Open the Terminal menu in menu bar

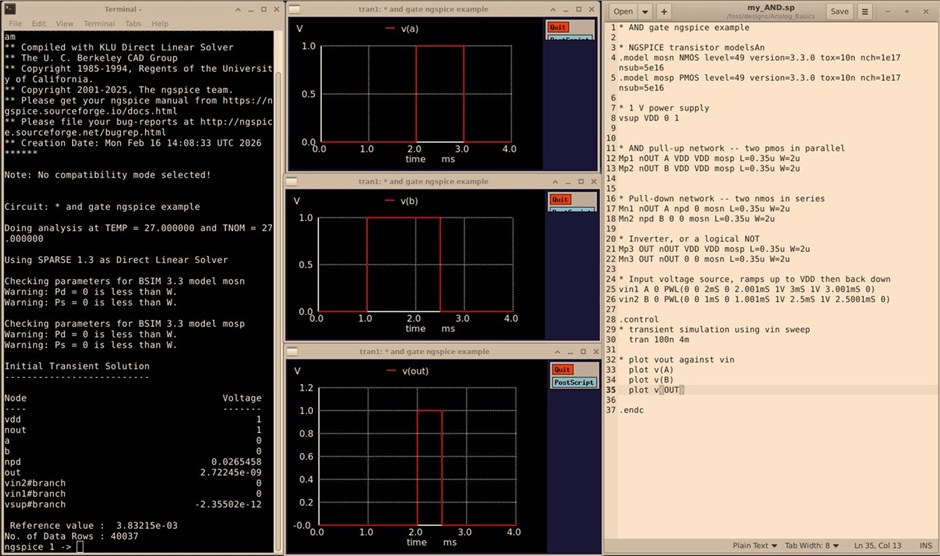[x=98, y=23]
